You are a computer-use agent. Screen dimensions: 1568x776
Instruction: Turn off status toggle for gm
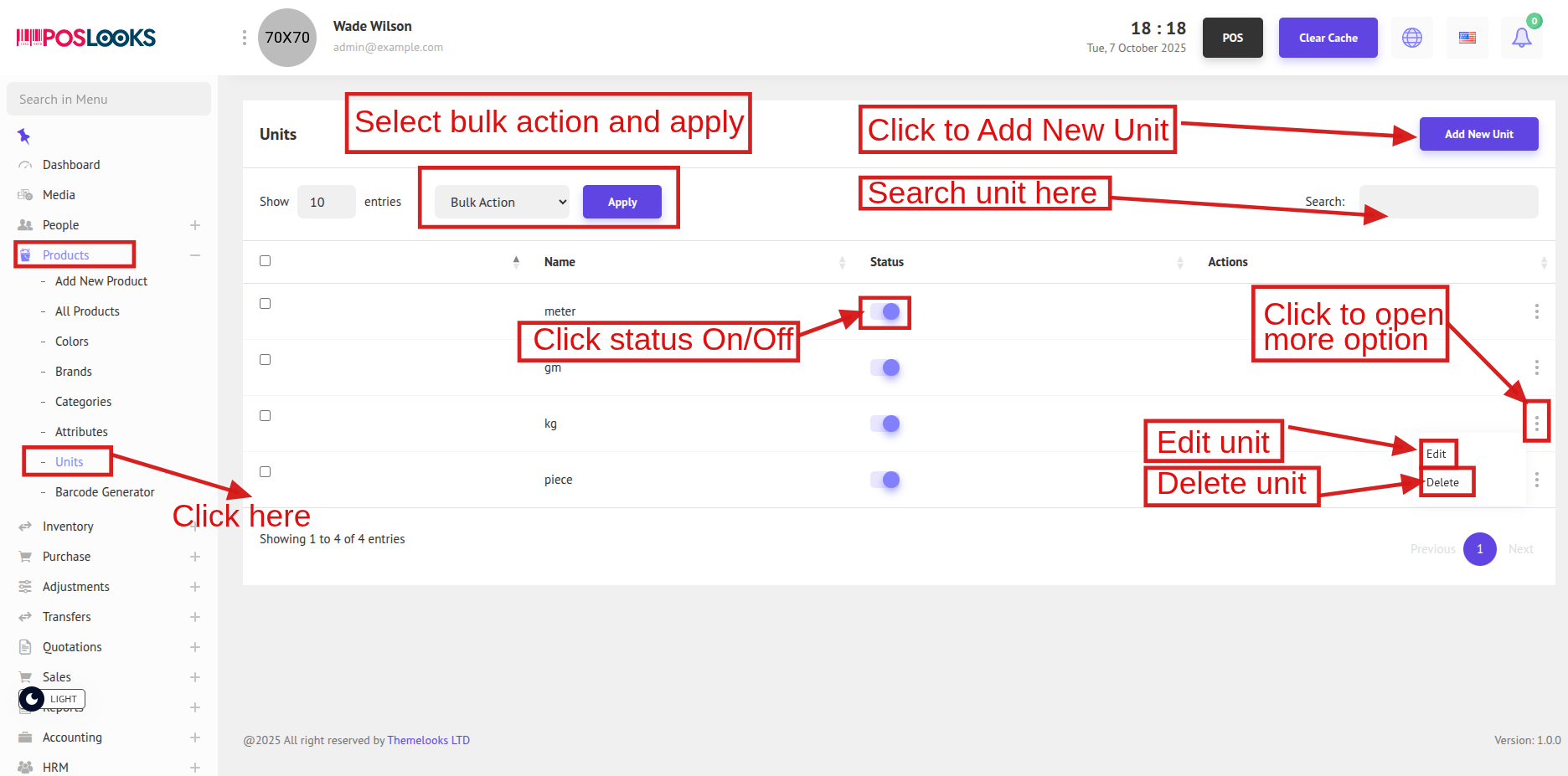tap(885, 367)
